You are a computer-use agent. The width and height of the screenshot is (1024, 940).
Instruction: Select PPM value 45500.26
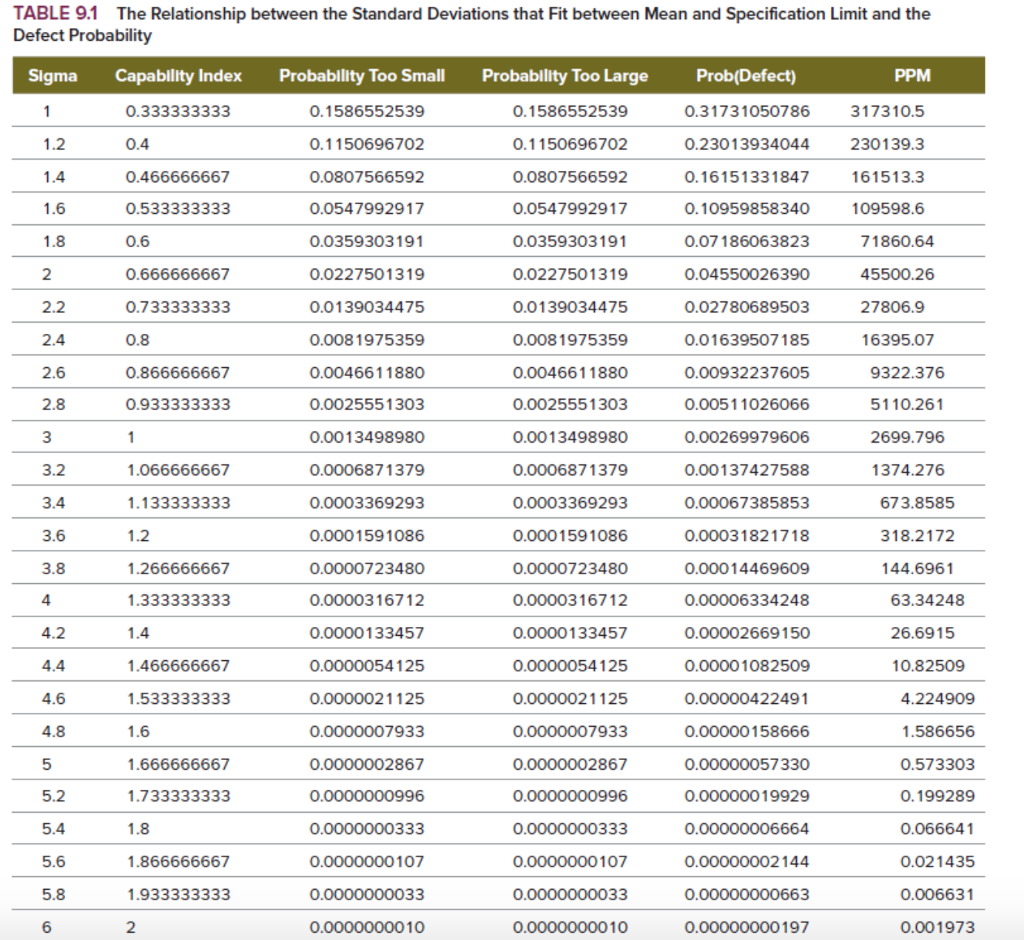[897, 274]
